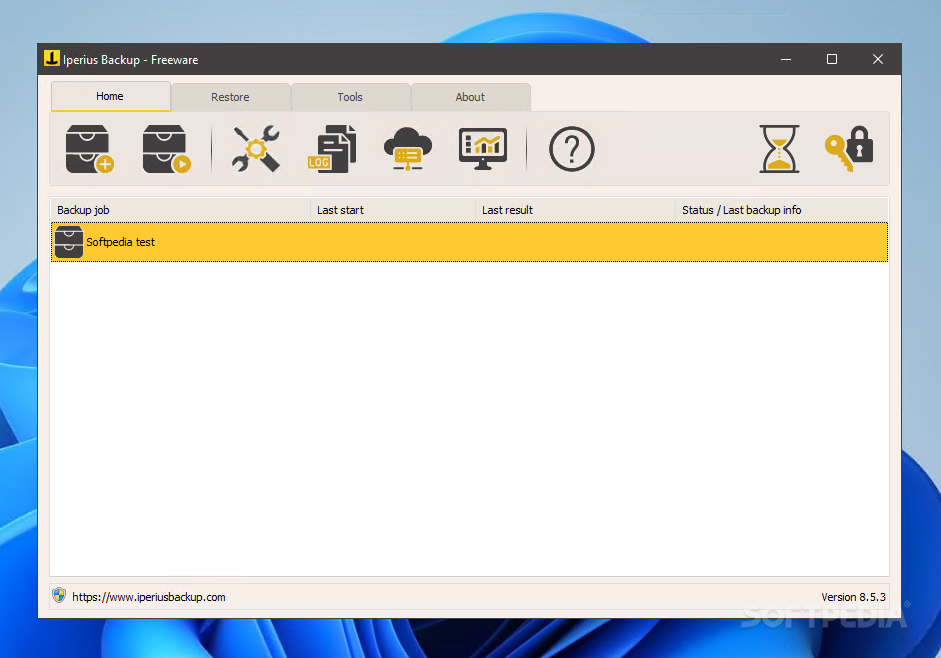941x658 pixels.
Task: Click Status / Last backup info header
Action: (x=782, y=210)
